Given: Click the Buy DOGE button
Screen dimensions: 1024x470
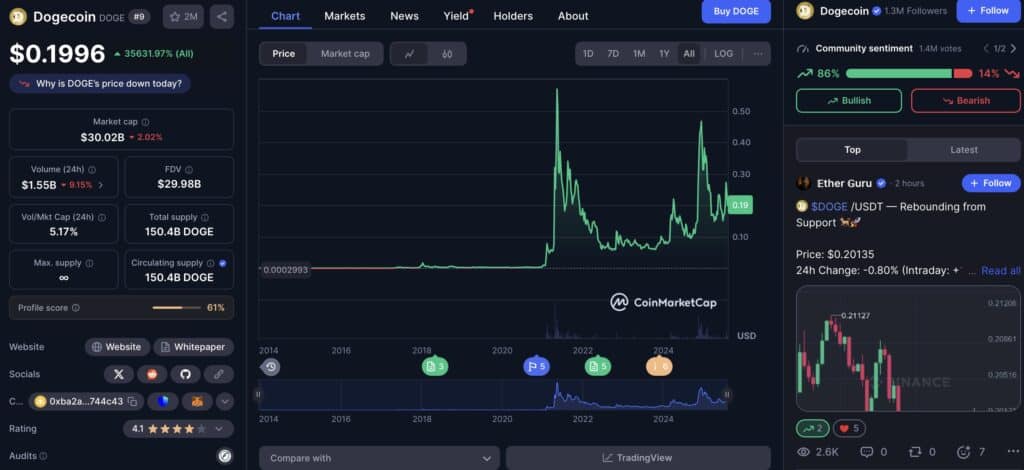Looking at the screenshot, I should pyautogui.click(x=736, y=11).
